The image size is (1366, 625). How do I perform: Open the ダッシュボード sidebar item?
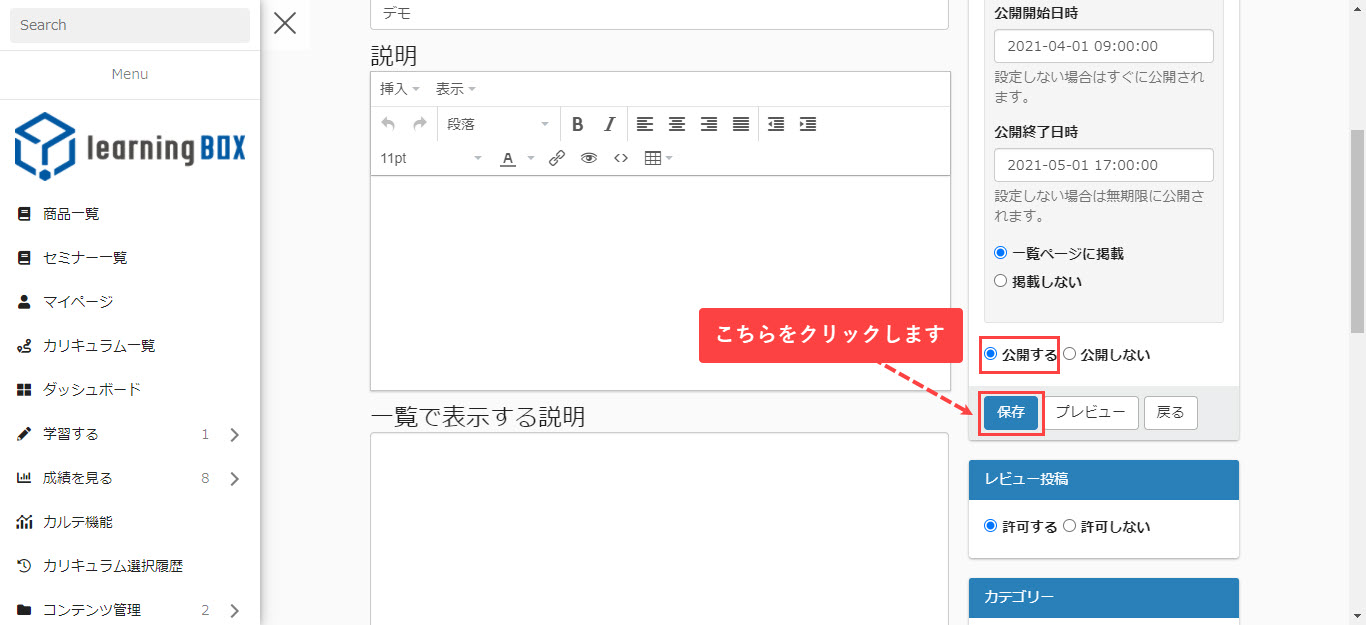pos(91,389)
